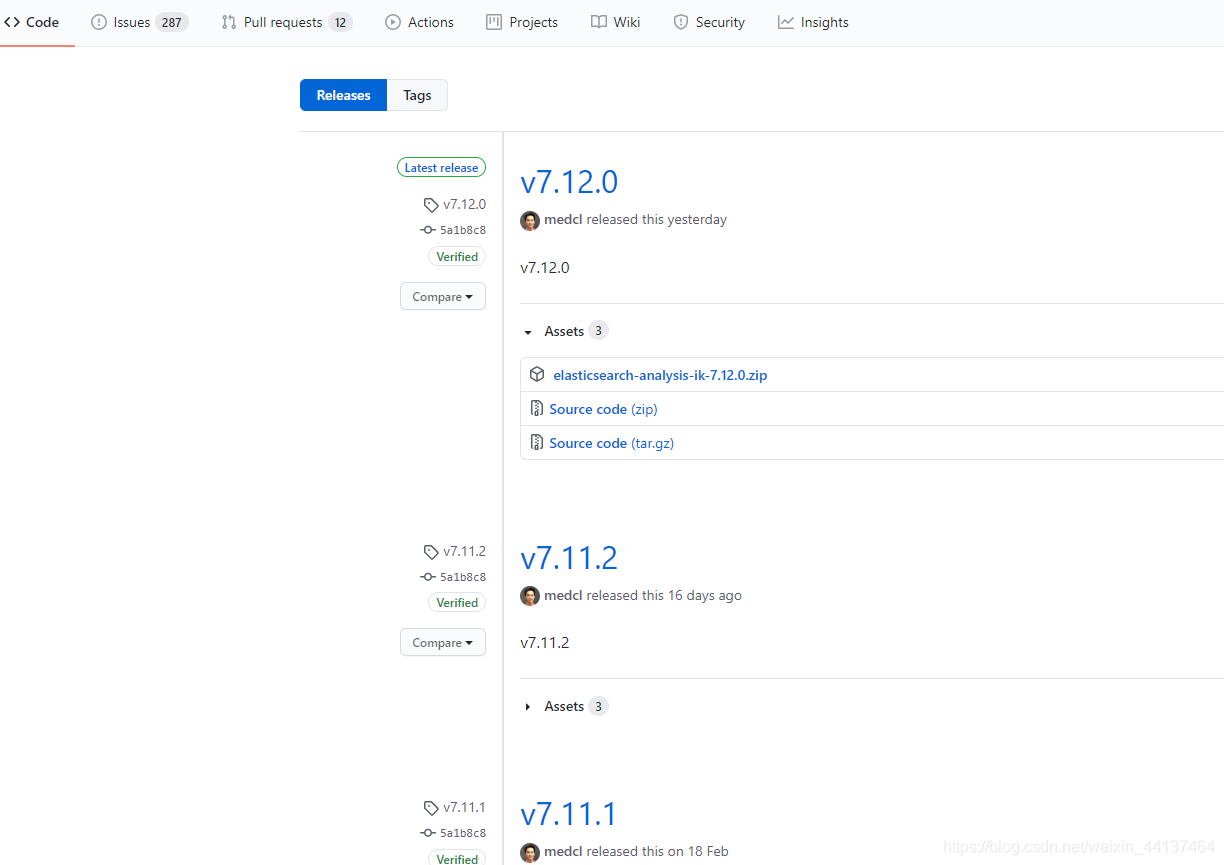Click the Verified badge for v7.12.0
The height and width of the screenshot is (865, 1224).
point(457,257)
